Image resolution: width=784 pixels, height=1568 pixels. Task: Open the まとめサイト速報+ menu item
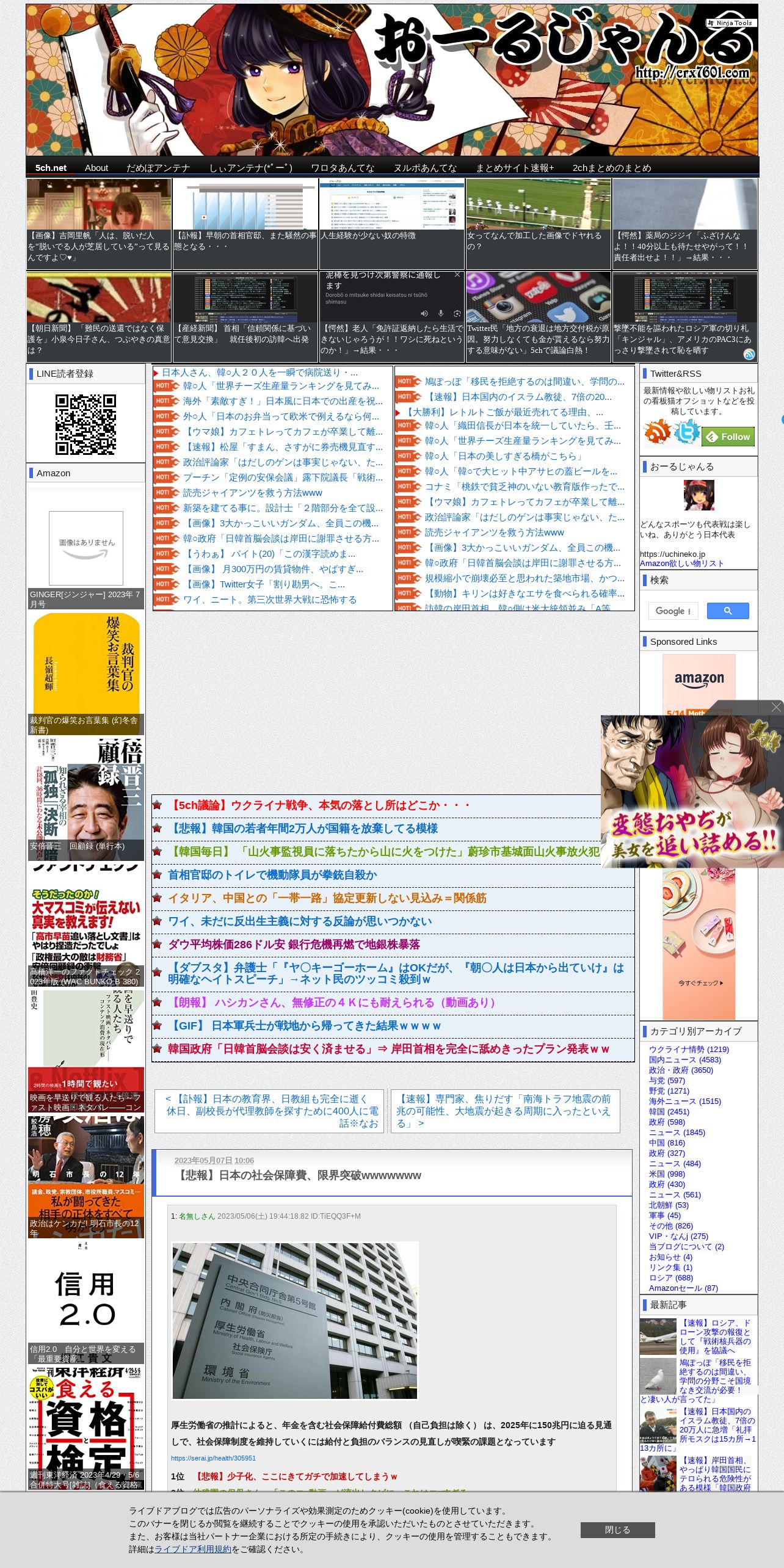coord(515,168)
